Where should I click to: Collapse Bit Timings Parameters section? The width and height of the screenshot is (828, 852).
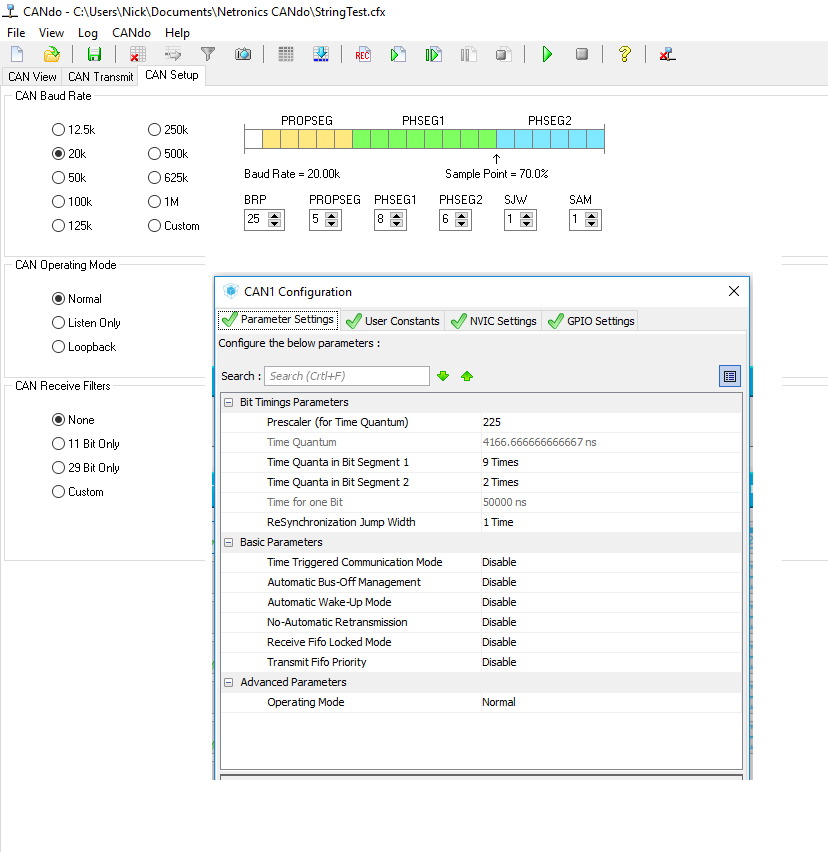pos(229,403)
